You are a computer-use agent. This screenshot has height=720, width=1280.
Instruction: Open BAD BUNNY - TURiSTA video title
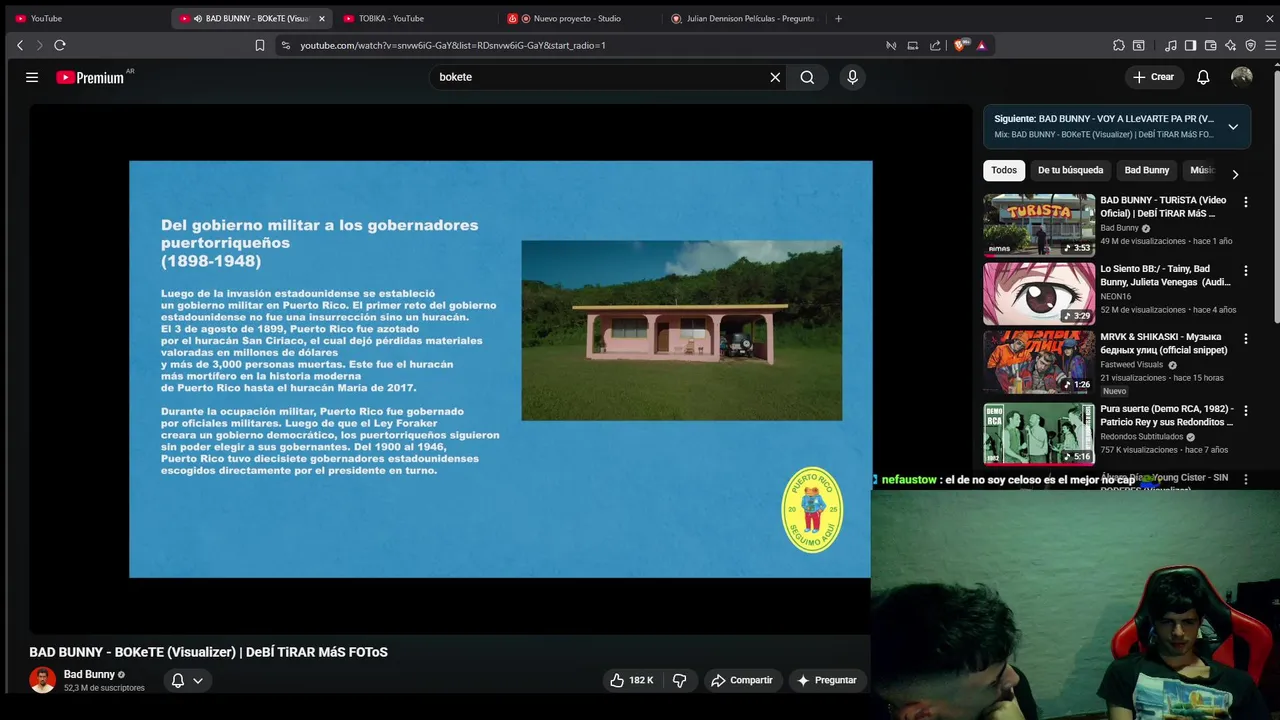point(1164,207)
